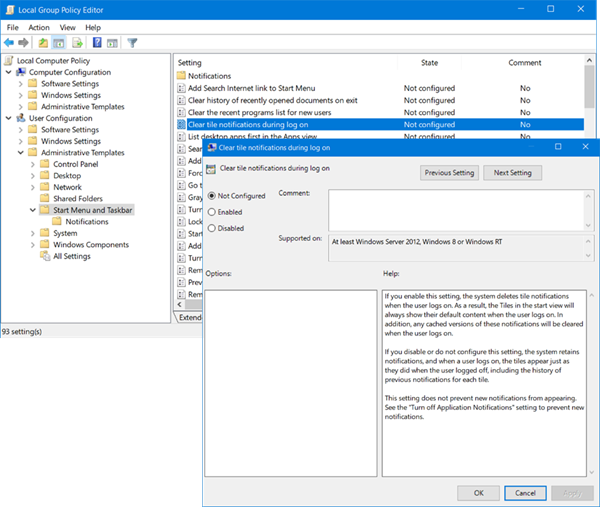Click the Windows Components folder icon
The image size is (600, 507).
pyautogui.click(x=45, y=244)
